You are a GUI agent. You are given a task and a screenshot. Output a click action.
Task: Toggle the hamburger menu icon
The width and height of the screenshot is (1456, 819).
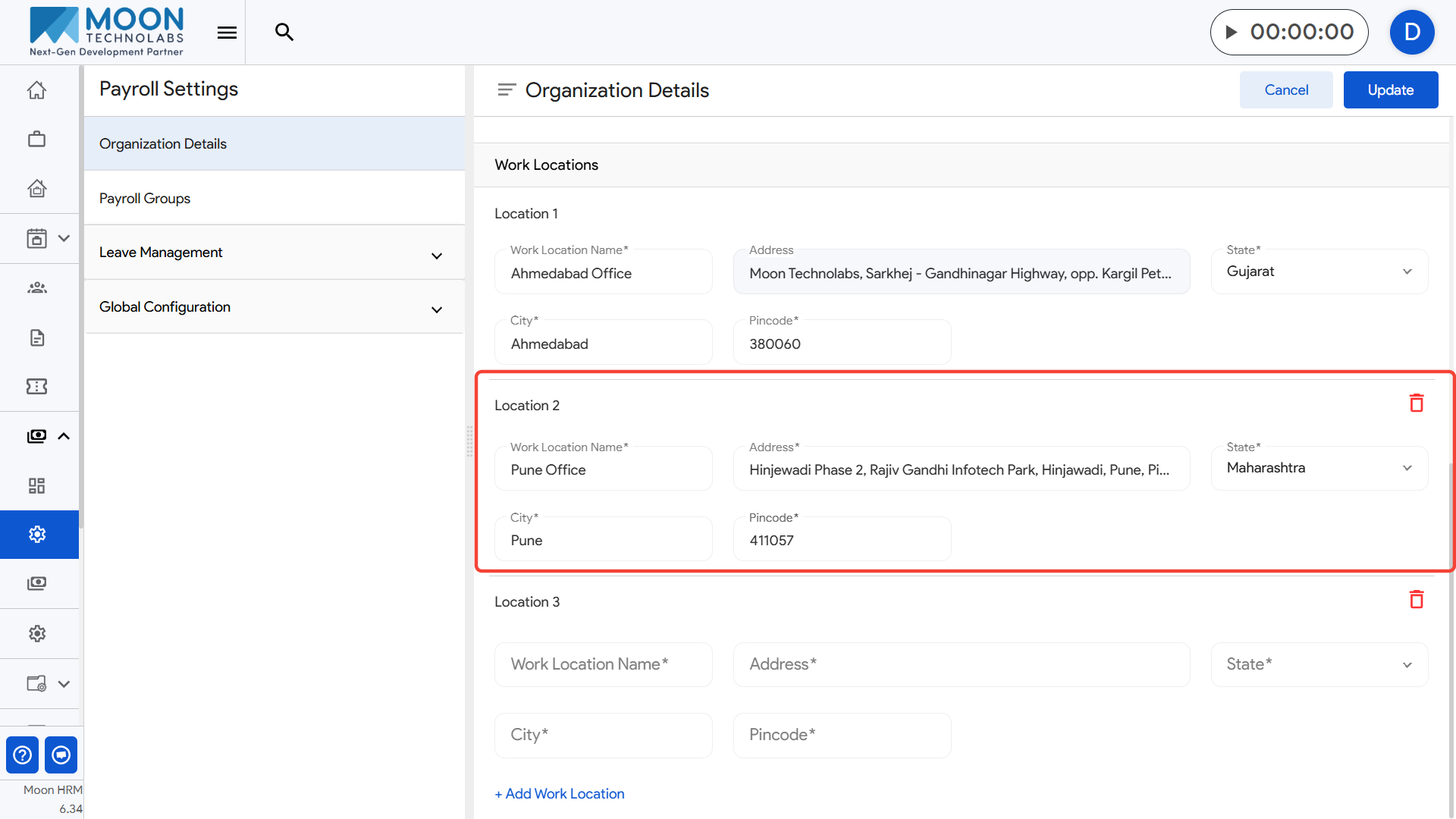click(x=227, y=32)
